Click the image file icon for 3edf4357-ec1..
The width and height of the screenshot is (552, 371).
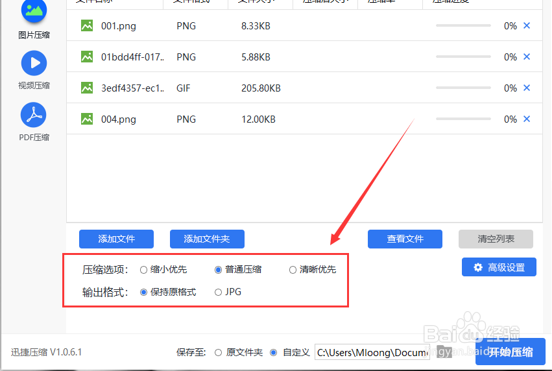click(x=87, y=88)
